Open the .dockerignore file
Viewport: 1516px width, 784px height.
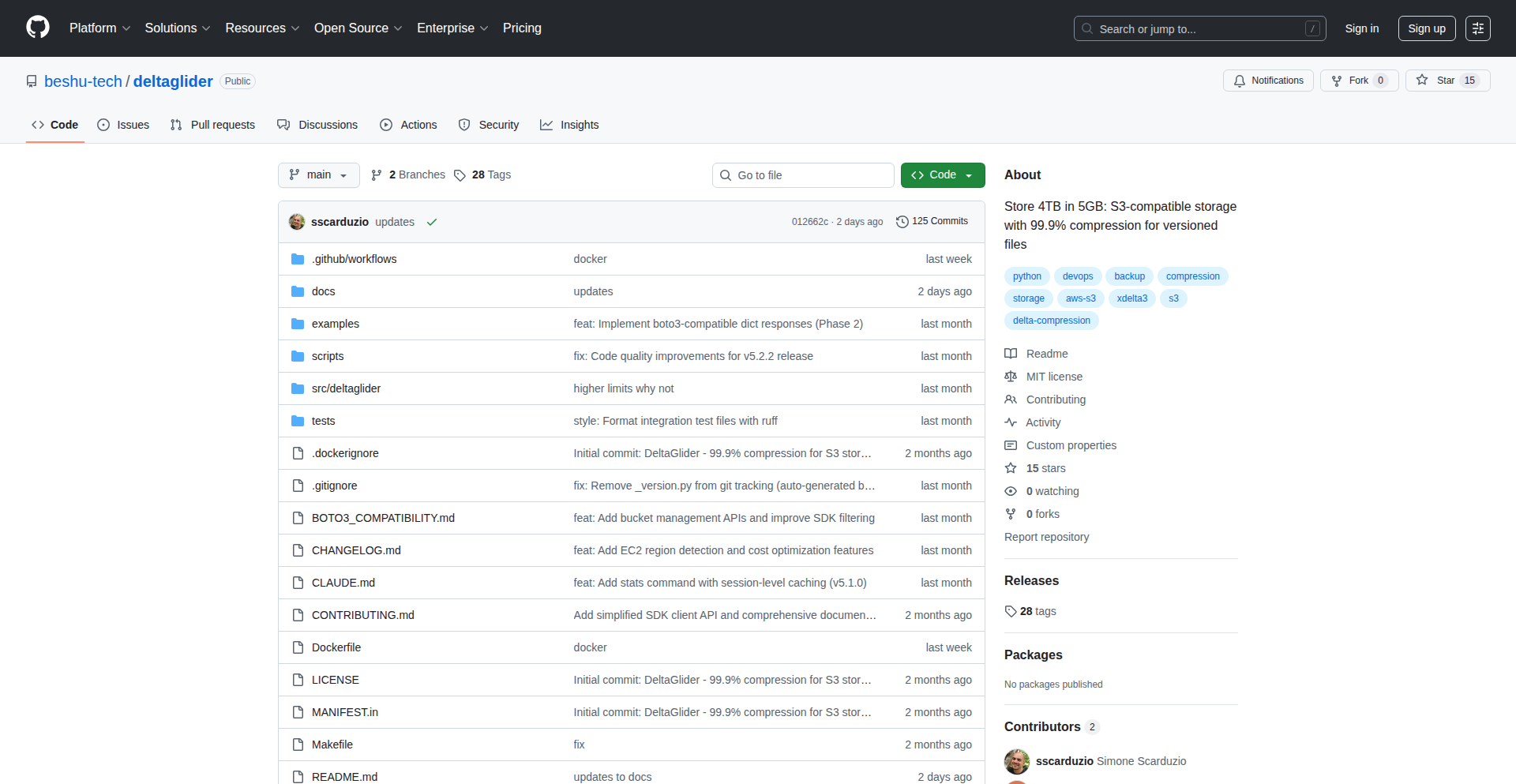[x=345, y=453]
